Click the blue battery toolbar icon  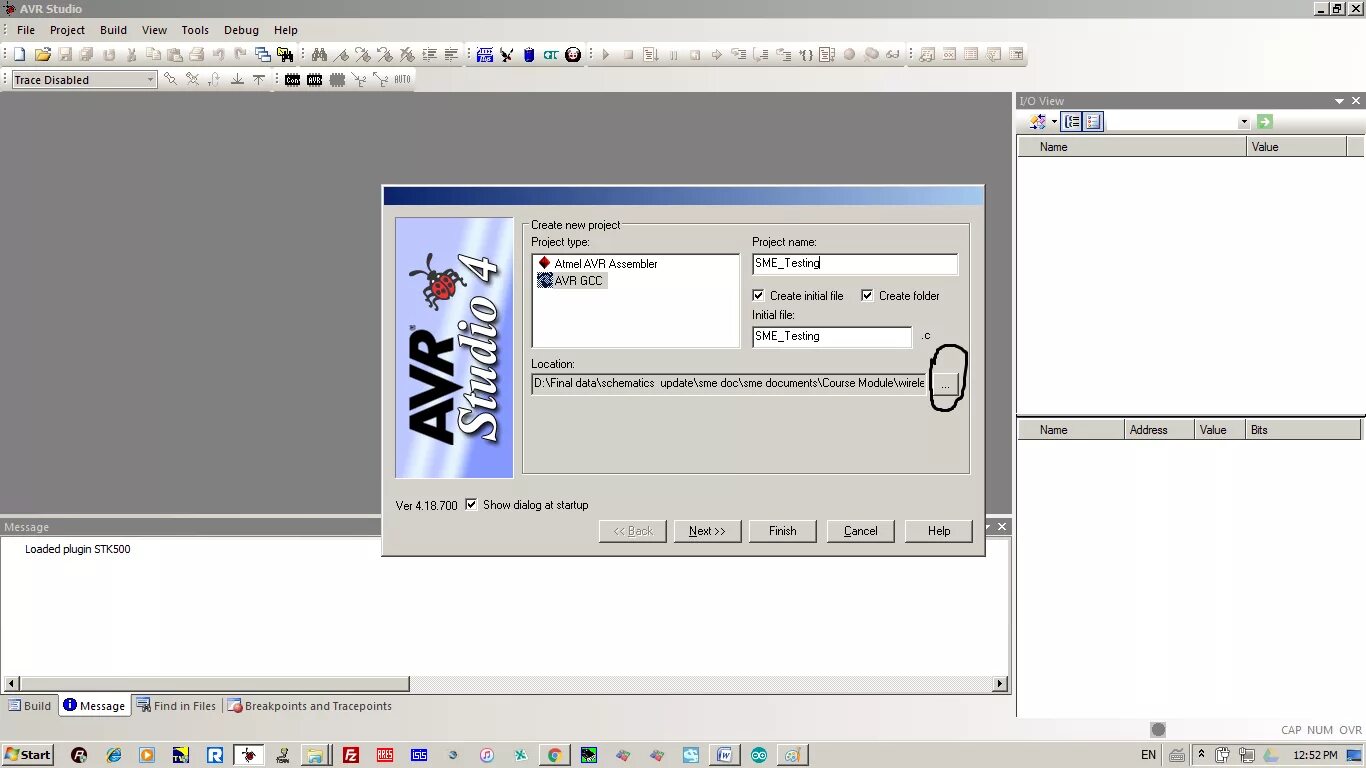(529, 55)
